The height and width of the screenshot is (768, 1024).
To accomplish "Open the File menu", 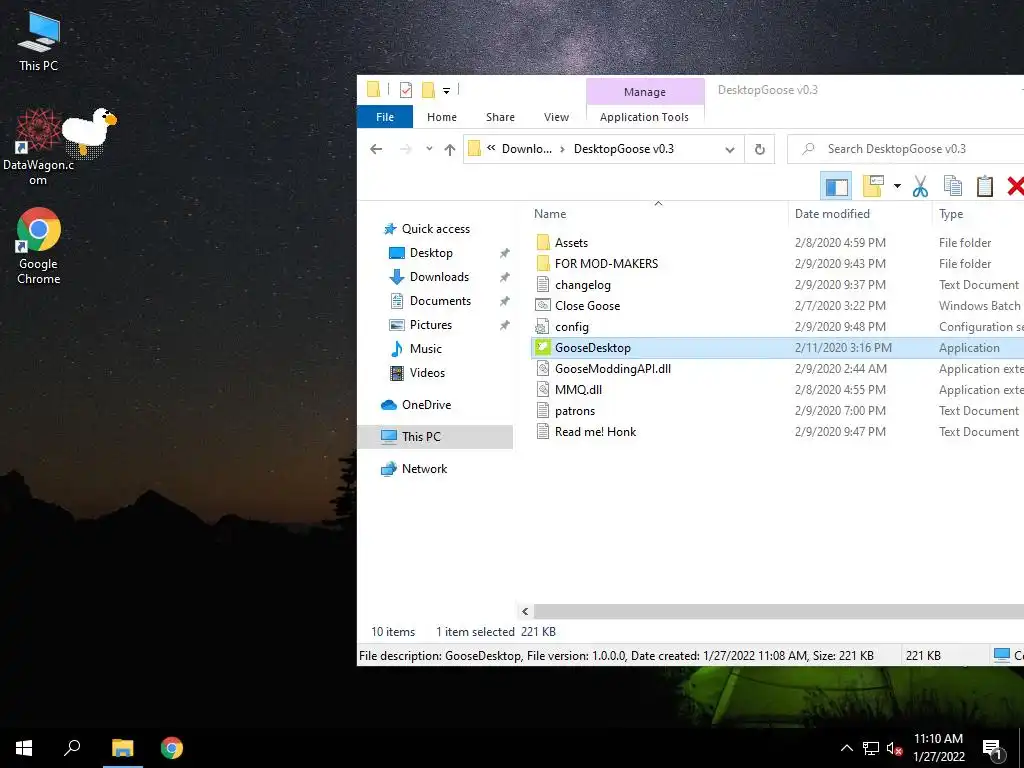I will coord(385,117).
